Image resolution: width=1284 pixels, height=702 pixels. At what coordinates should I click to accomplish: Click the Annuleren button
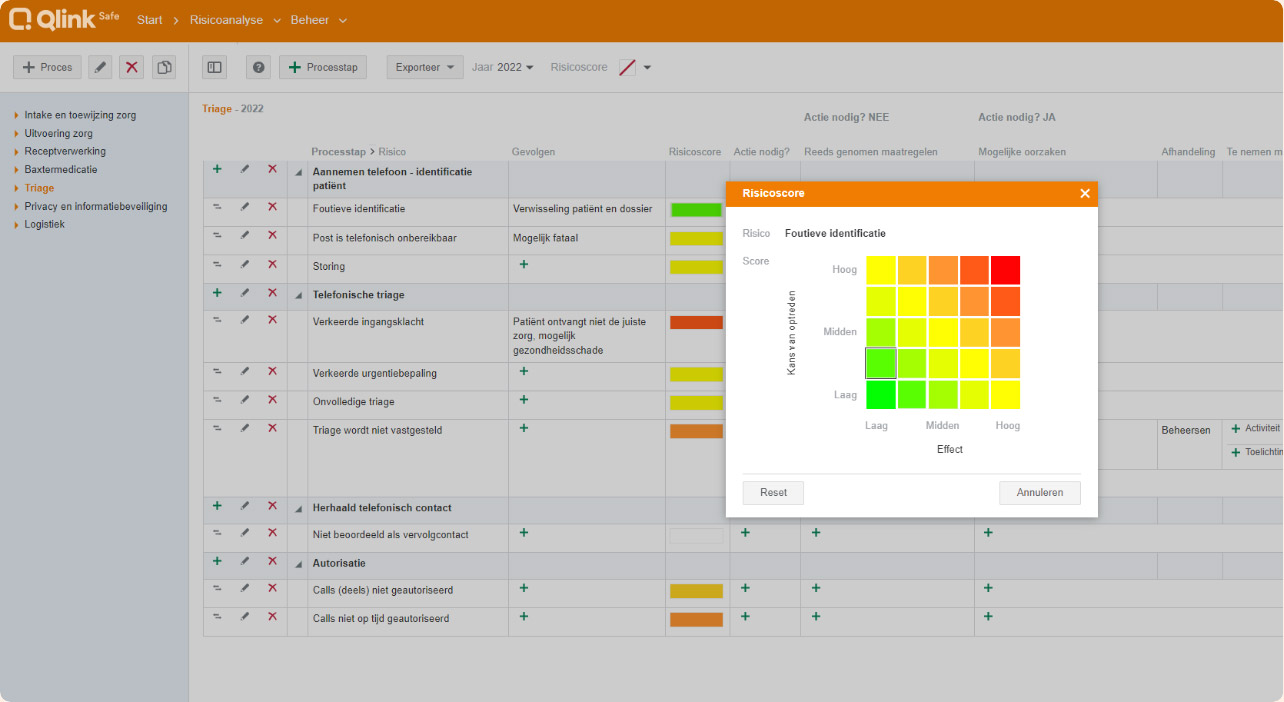pyautogui.click(x=1039, y=493)
